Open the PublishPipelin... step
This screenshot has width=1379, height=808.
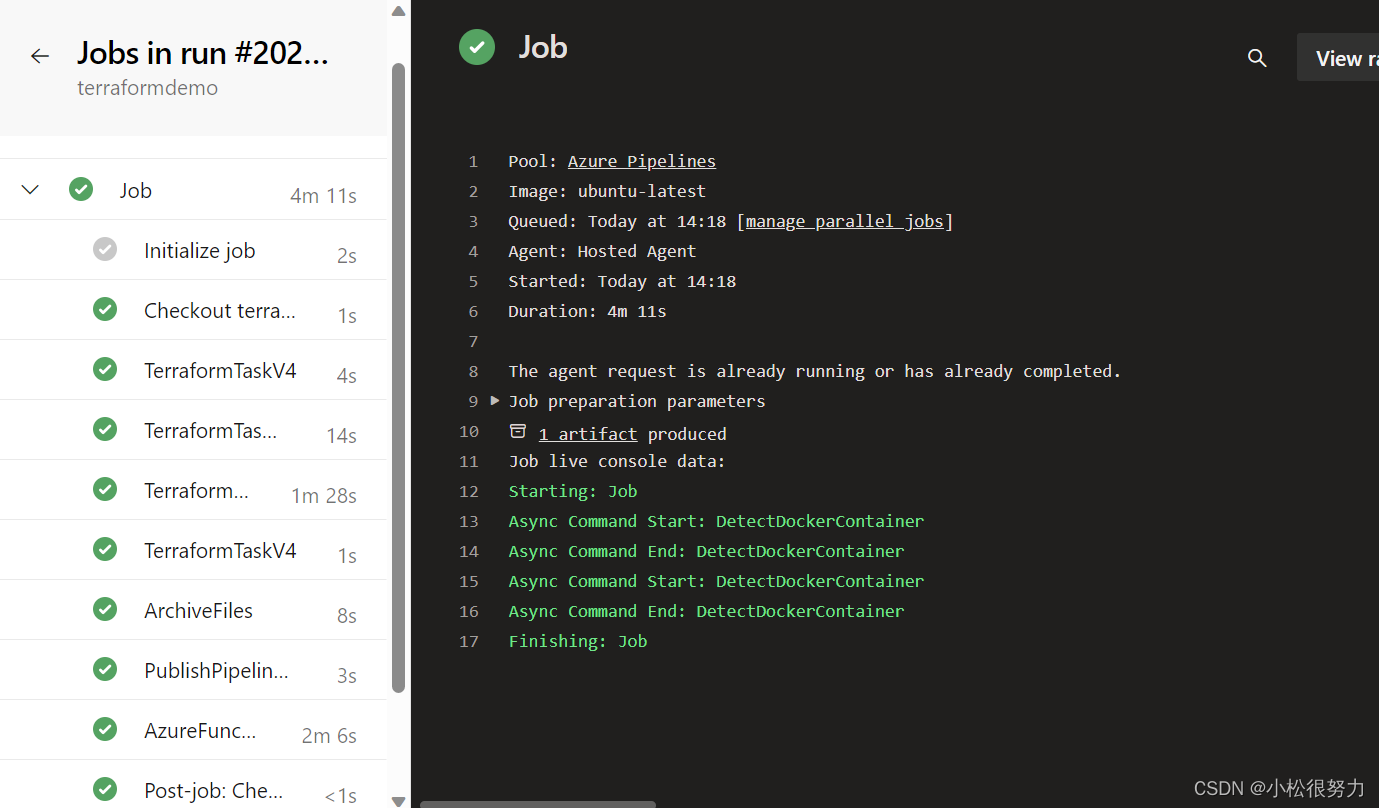point(193,670)
